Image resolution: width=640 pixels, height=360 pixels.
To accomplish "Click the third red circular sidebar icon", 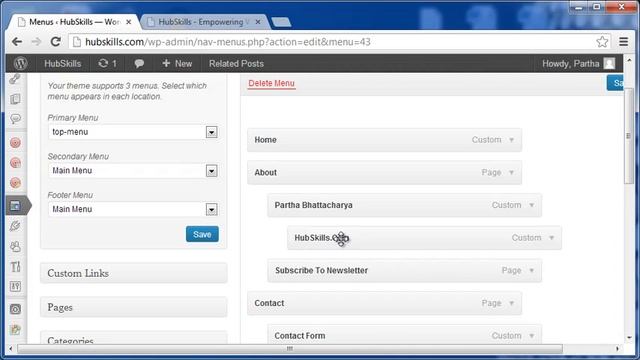I will tap(15, 182).
